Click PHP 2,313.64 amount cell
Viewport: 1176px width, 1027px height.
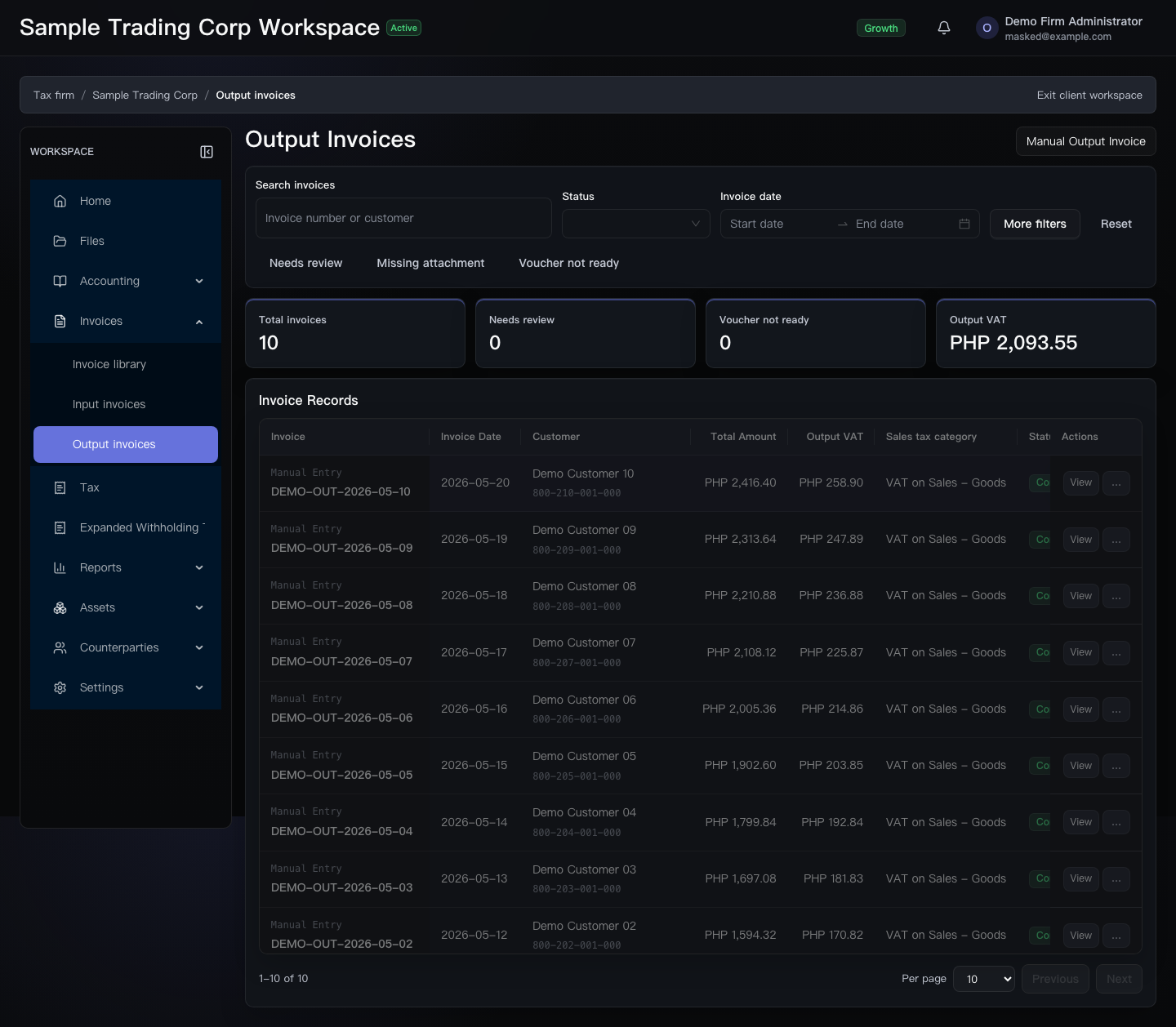coord(741,539)
